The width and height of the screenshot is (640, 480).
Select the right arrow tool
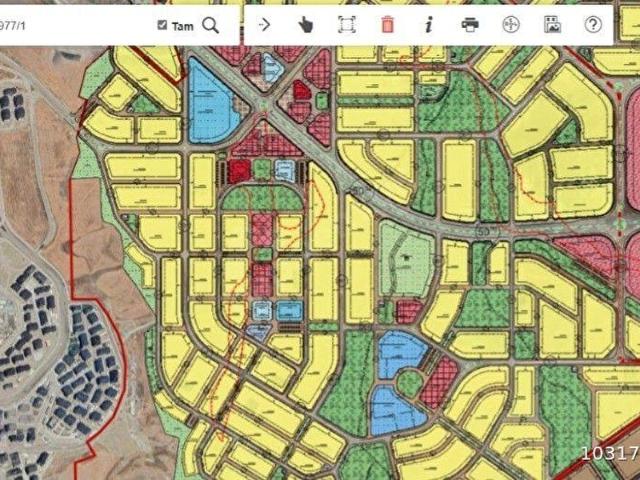tap(264, 25)
